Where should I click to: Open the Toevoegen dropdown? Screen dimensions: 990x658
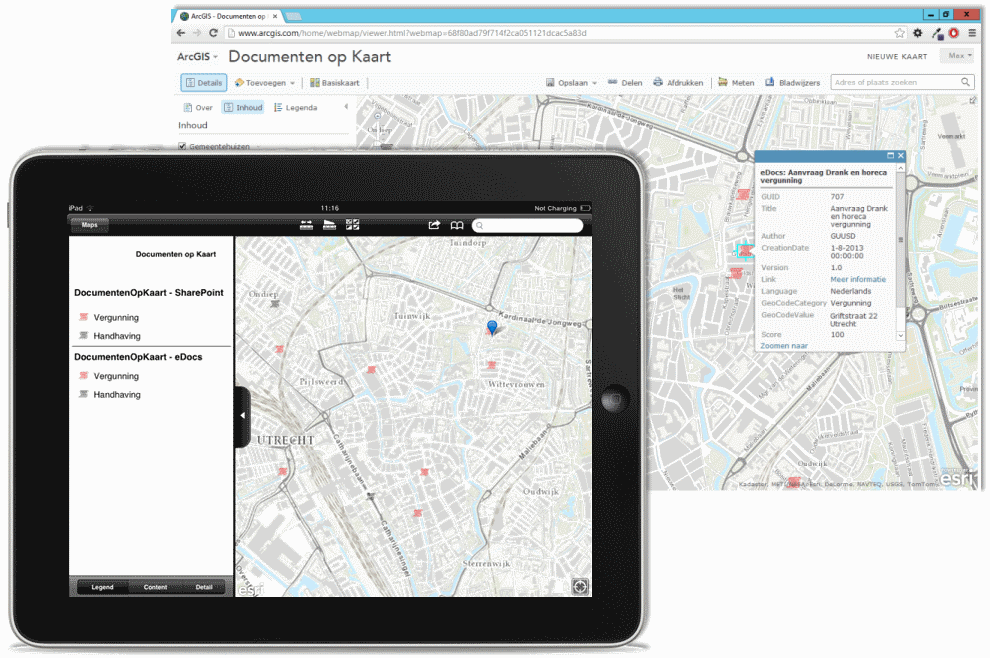coord(265,83)
